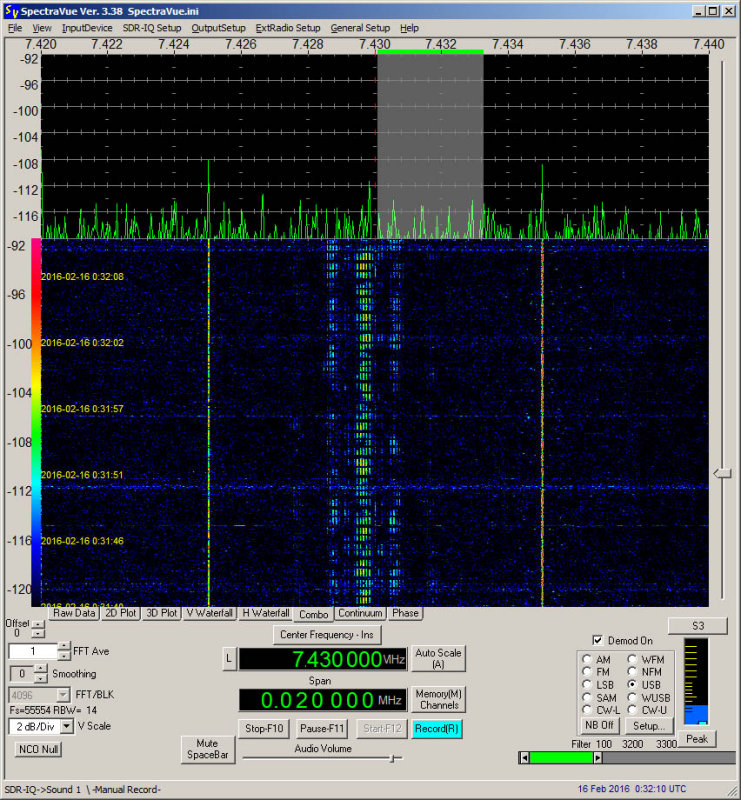Open the OutputSetup menu
Screen dimensions: 741x800
(218, 28)
